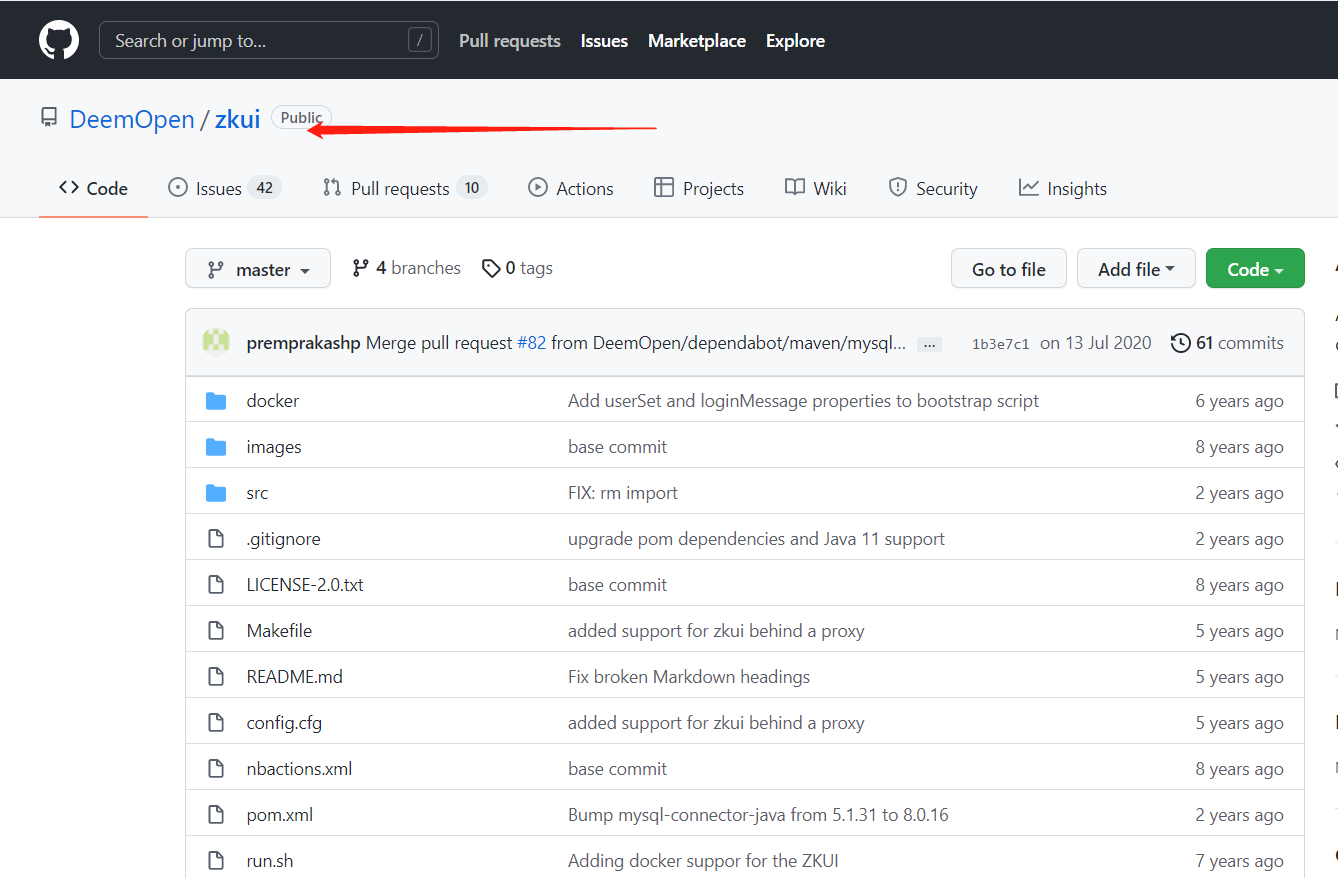Click Issues in top navigation

coord(604,41)
